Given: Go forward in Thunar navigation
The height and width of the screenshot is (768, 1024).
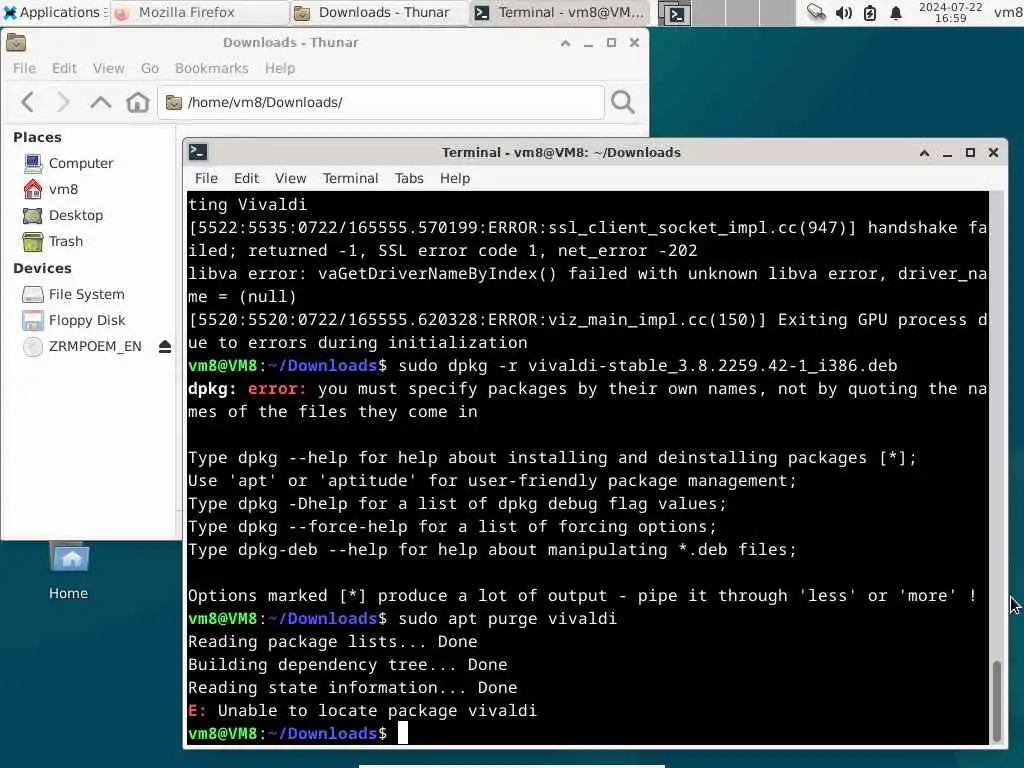Looking at the screenshot, I should click(x=63, y=102).
